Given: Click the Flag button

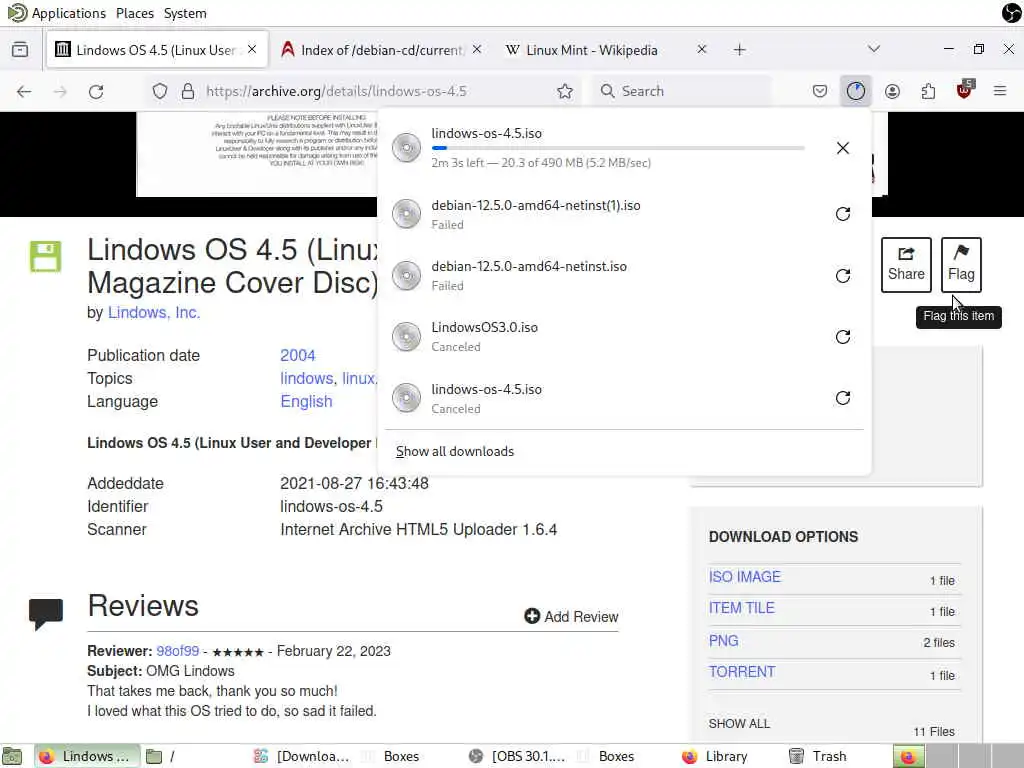Looking at the screenshot, I should (961, 264).
